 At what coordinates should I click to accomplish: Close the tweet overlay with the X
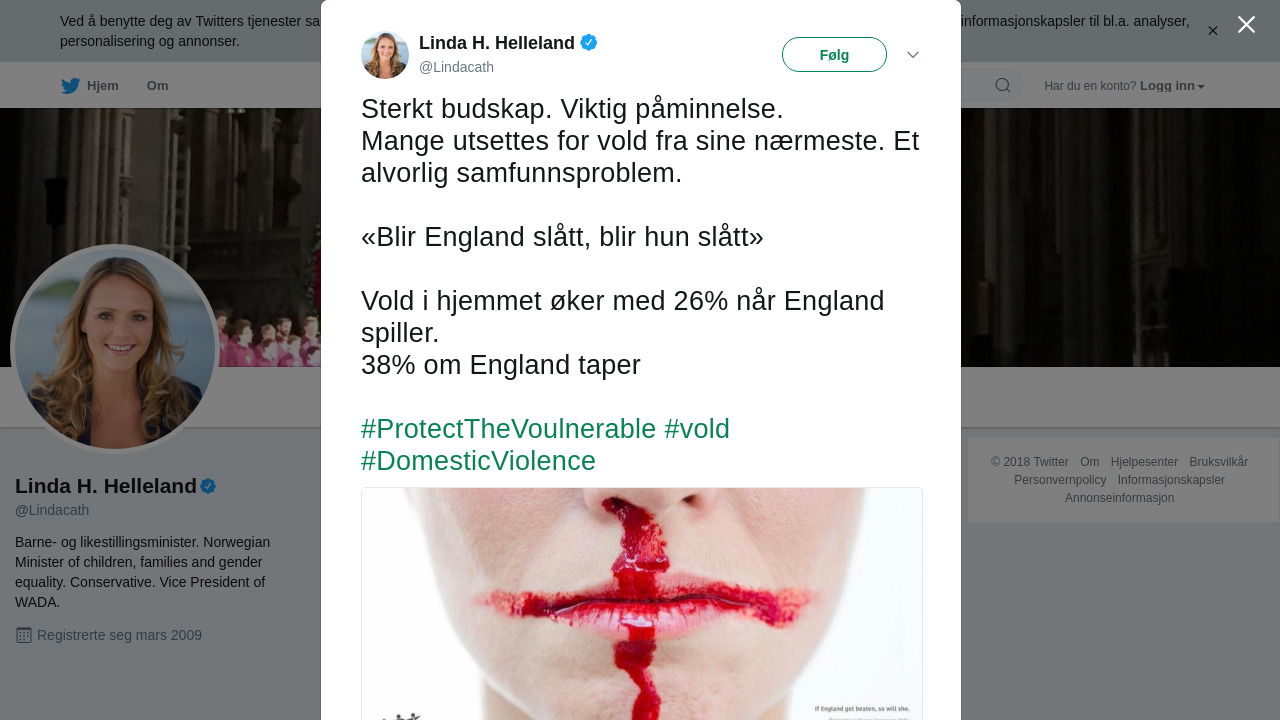1246,25
